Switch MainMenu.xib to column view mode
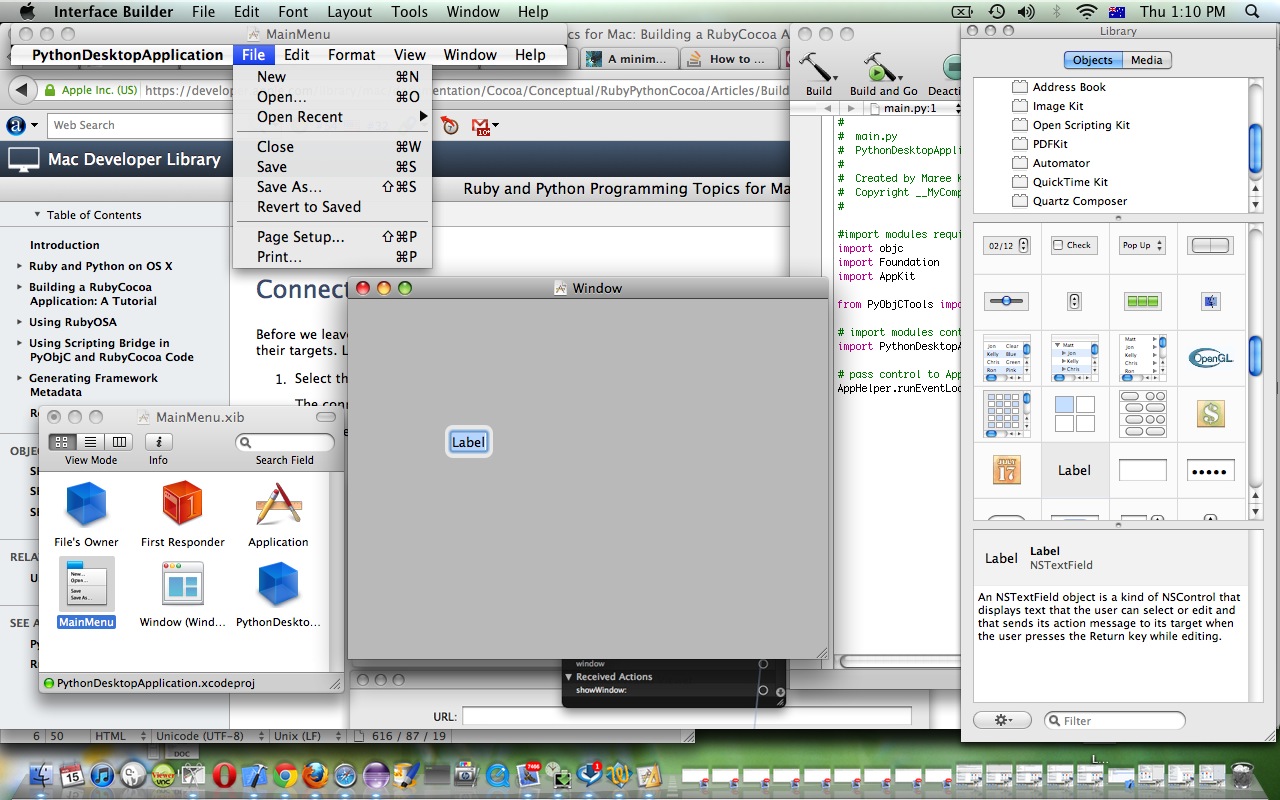1280x800 pixels. (120, 441)
